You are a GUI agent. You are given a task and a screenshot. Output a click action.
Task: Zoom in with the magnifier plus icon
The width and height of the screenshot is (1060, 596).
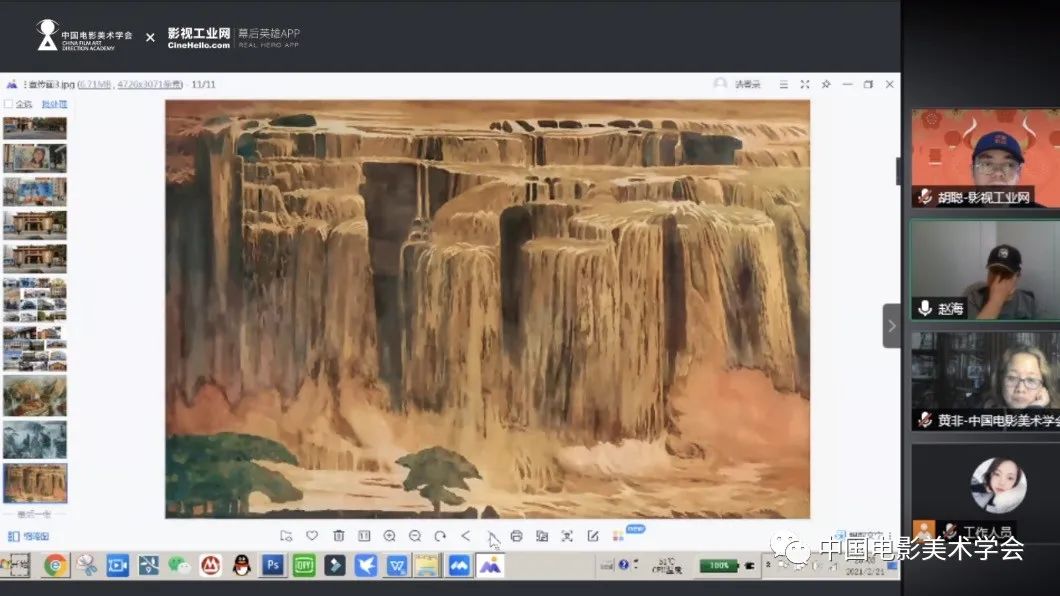click(389, 536)
